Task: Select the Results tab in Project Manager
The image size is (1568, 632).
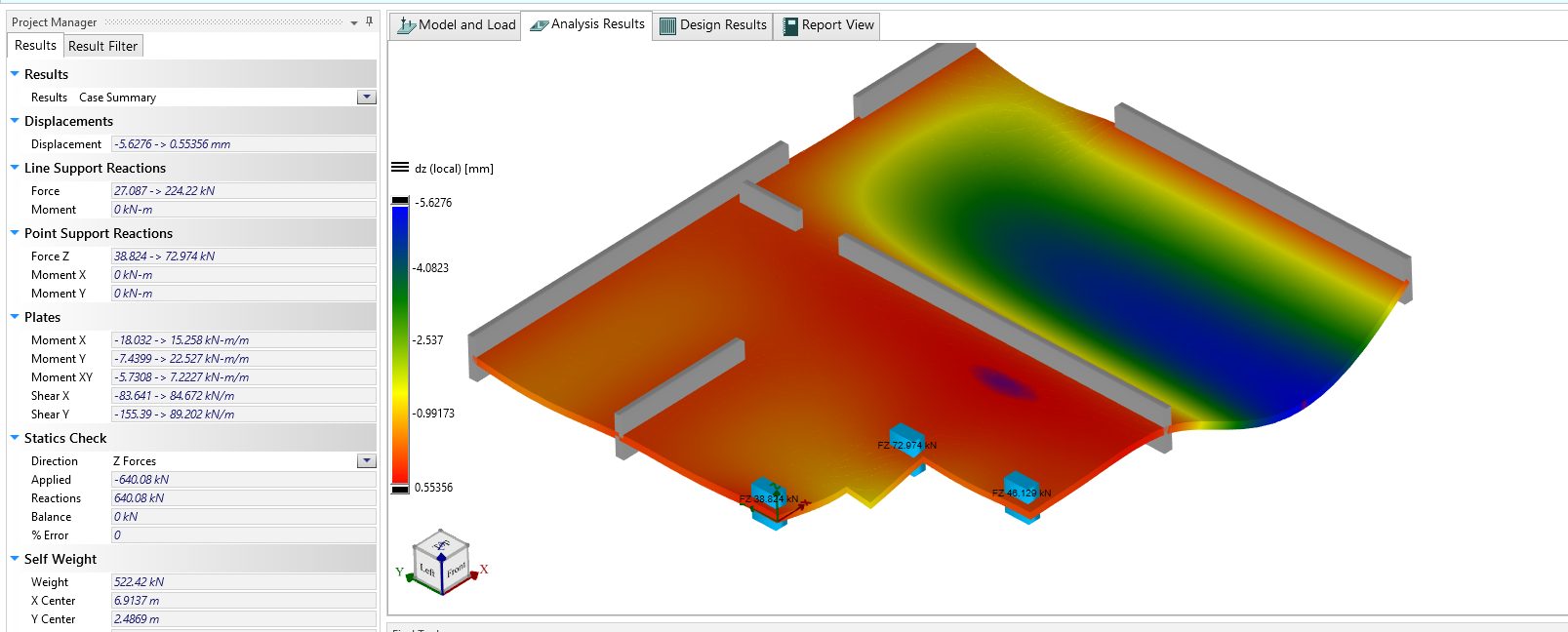Action: coord(35,45)
